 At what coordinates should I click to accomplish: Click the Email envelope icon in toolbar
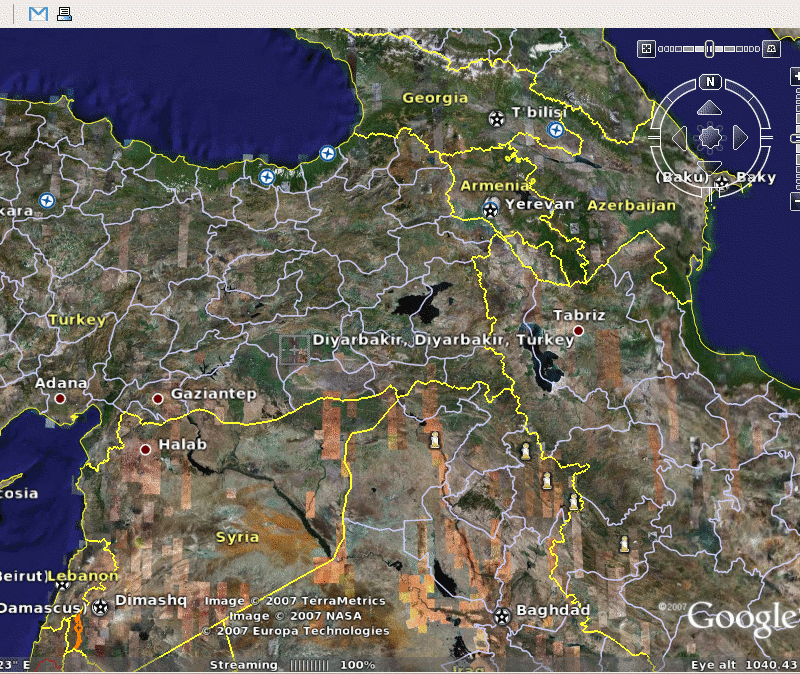pyautogui.click(x=38, y=14)
